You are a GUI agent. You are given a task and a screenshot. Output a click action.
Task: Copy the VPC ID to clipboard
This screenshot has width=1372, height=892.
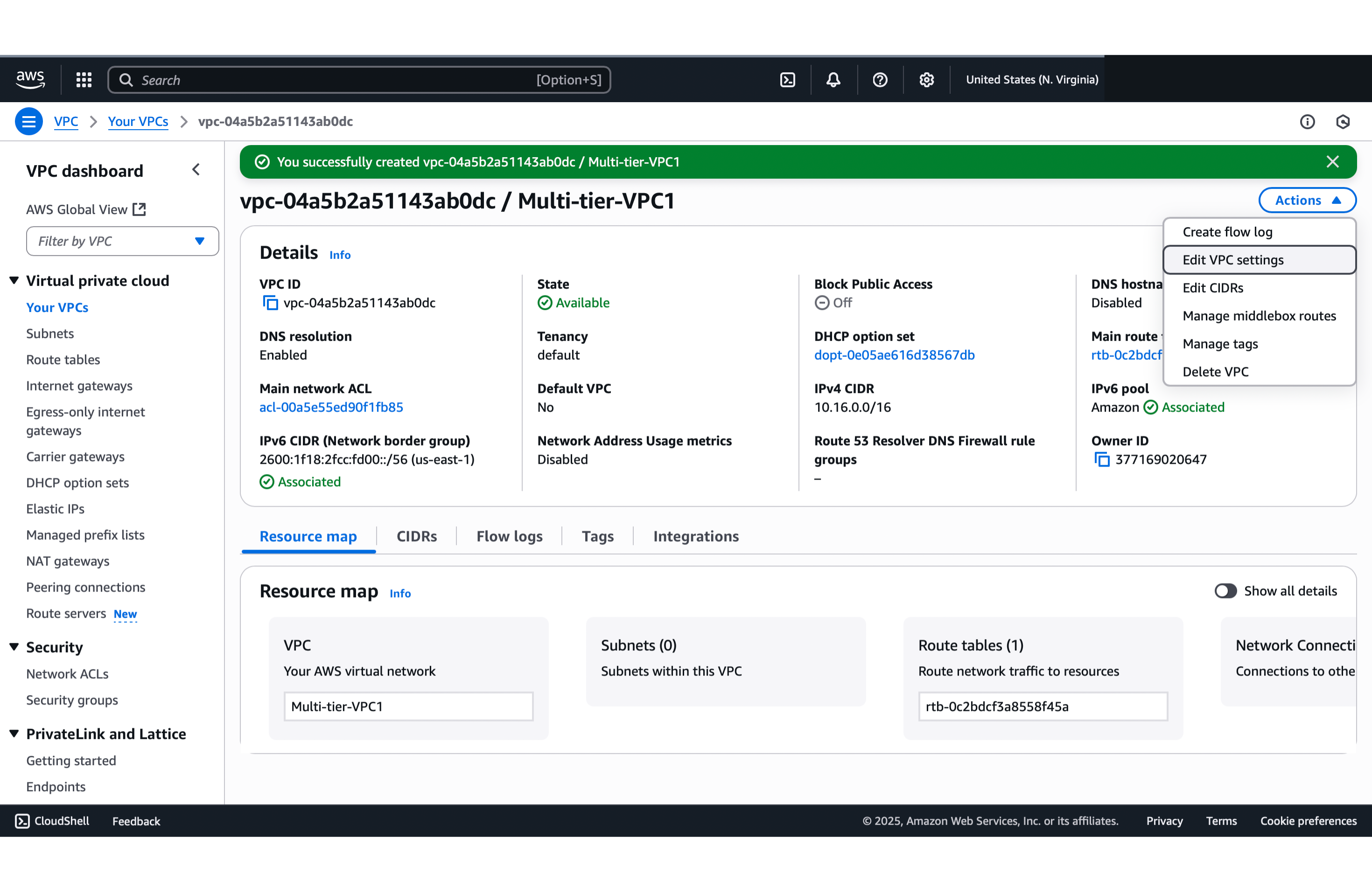tap(270, 302)
